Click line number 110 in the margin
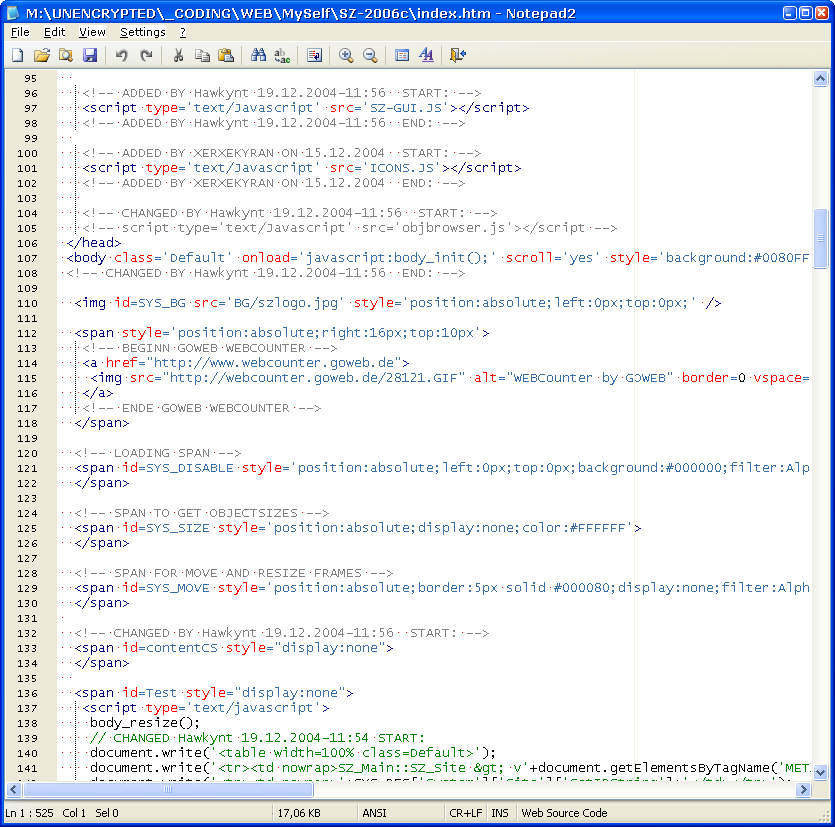Screen dimensions: 835x827 [28, 304]
